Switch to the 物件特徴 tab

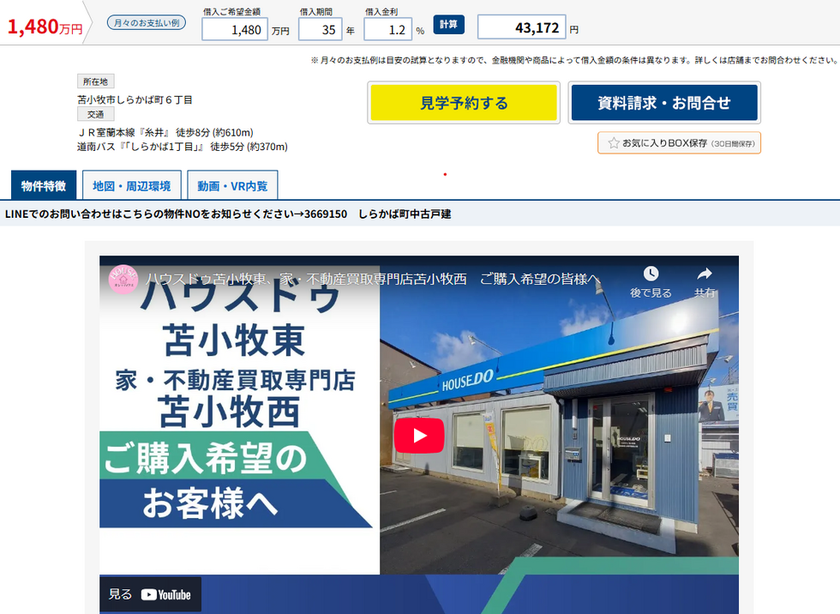tap(43, 186)
